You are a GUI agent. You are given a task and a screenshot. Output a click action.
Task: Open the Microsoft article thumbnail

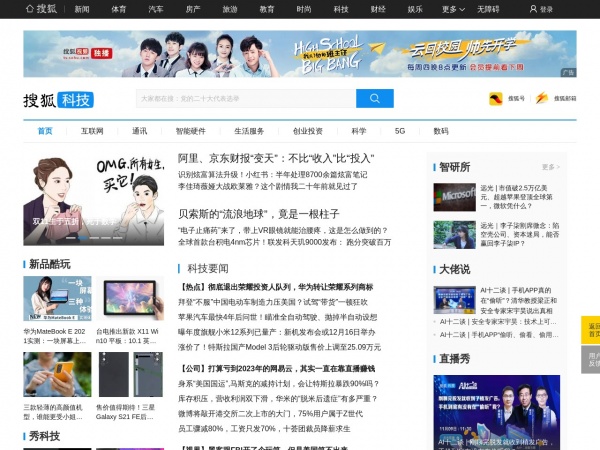pyautogui.click(x=457, y=195)
